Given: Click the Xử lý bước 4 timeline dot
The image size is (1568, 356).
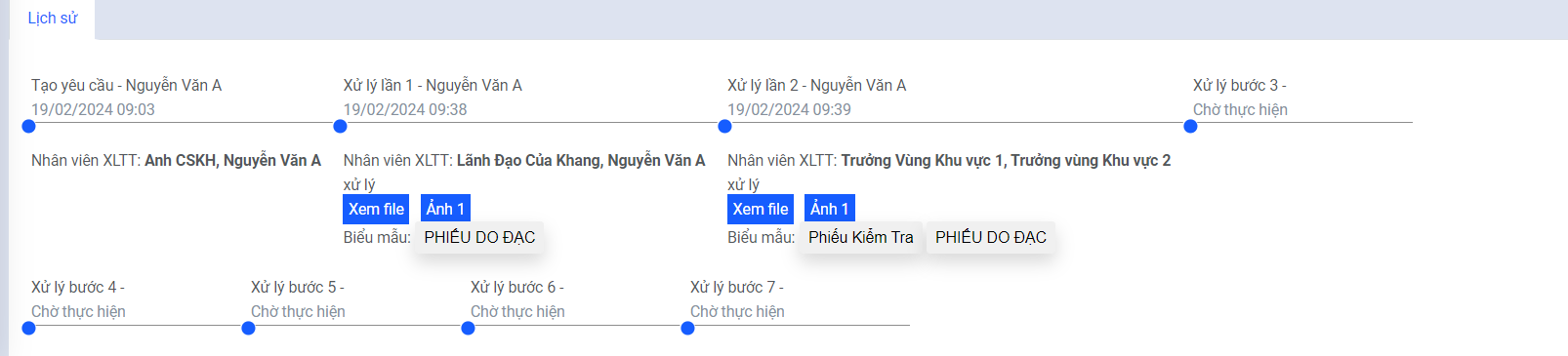Looking at the screenshot, I should [28, 328].
